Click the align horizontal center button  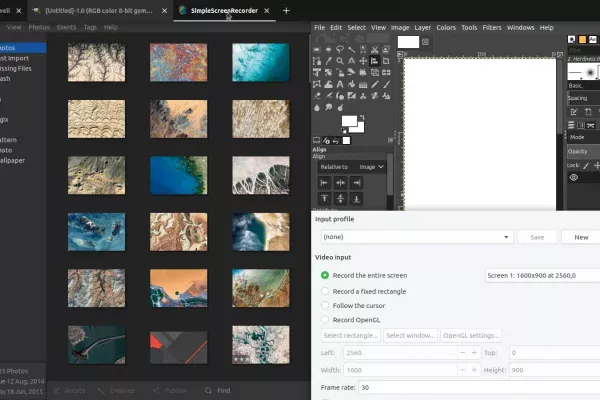[340, 183]
